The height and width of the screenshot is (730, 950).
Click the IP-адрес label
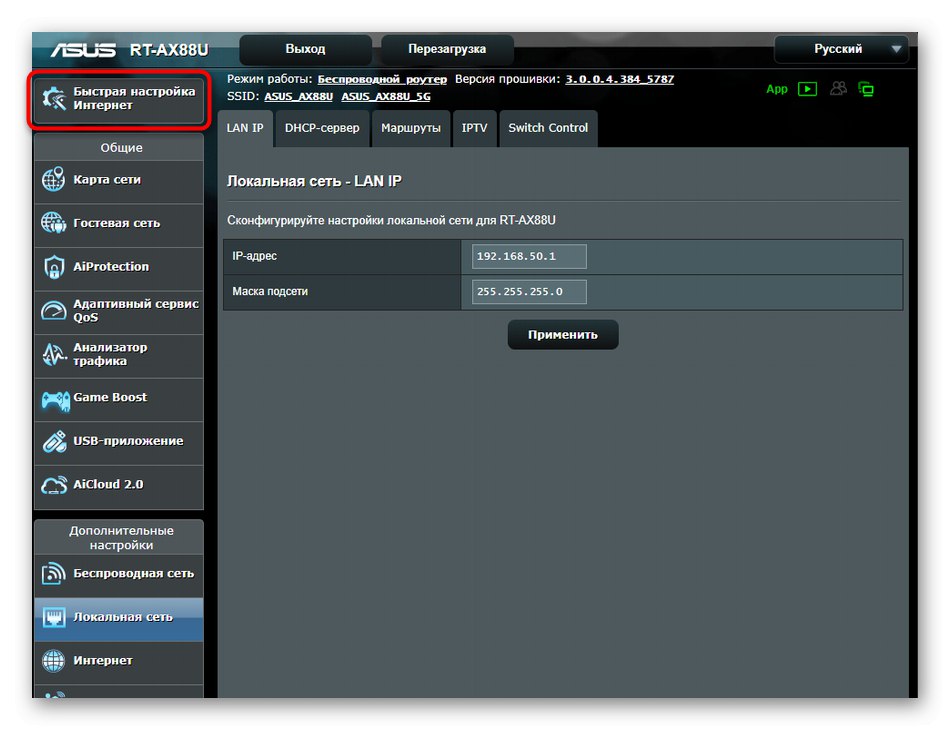coord(254,256)
